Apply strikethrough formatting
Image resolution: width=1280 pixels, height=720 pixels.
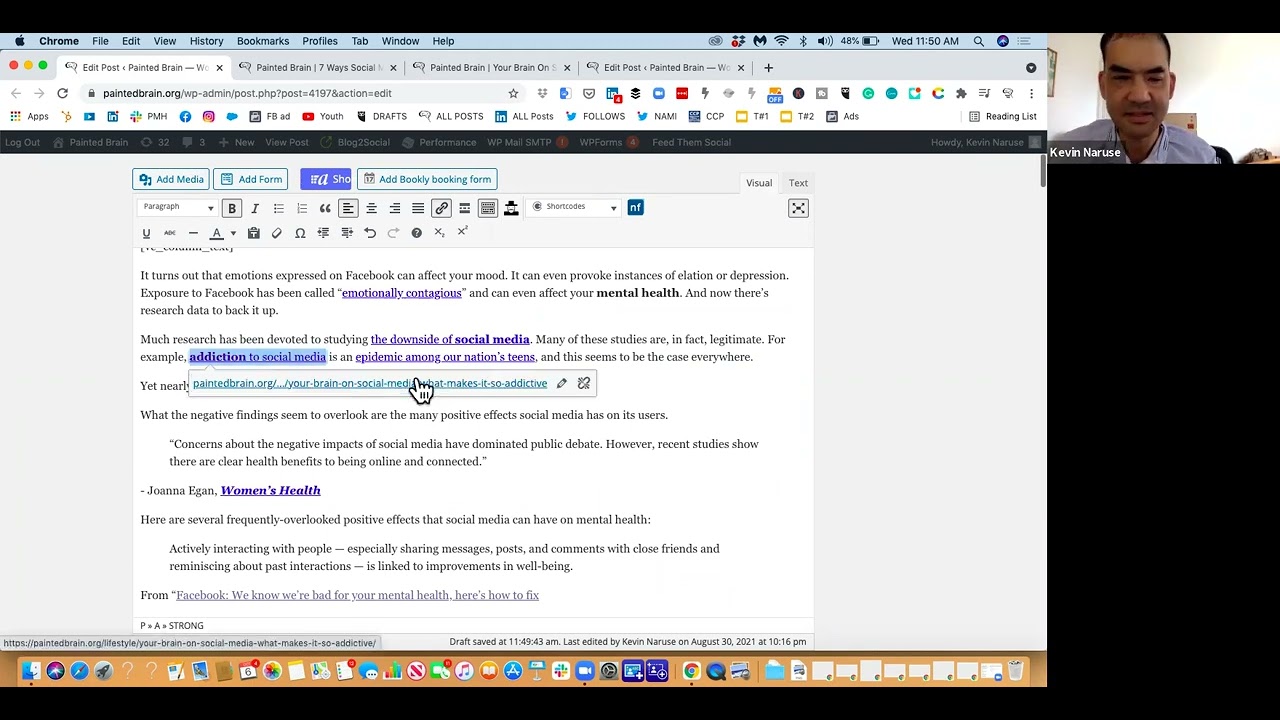(x=169, y=233)
